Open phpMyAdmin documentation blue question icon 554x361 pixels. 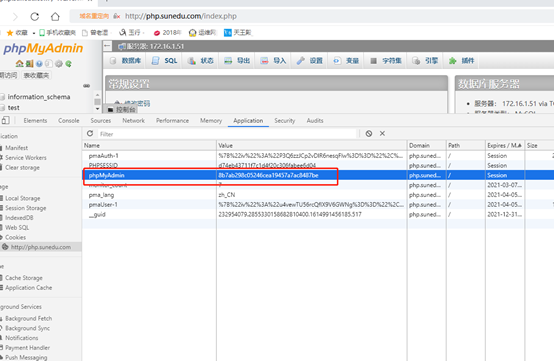39,64
